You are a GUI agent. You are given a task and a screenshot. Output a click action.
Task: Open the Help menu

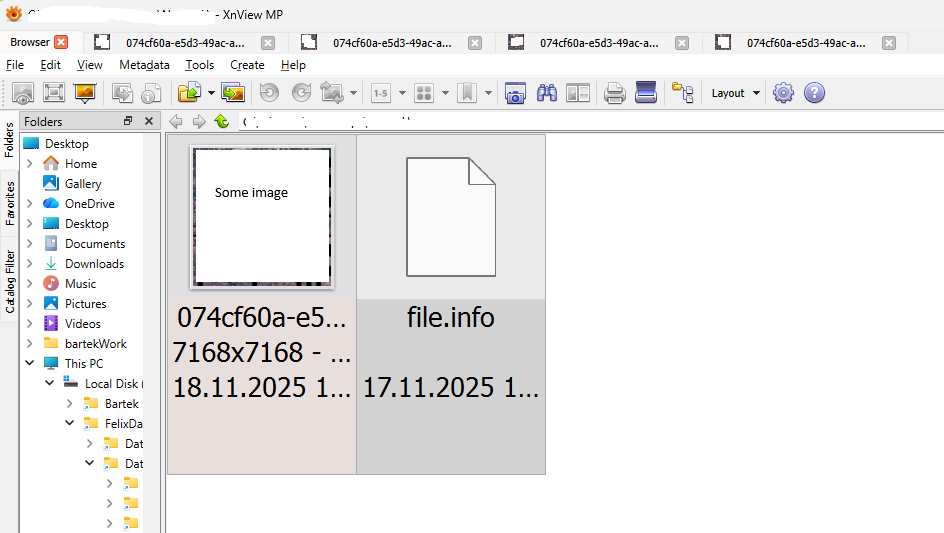coord(293,65)
